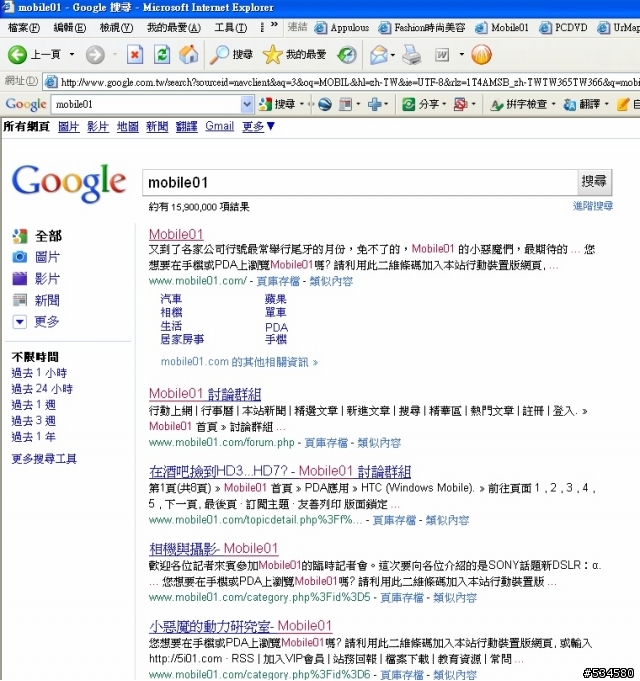640x681 pixels.
Task: Open the 編輯(E) menu
Action: point(69,28)
